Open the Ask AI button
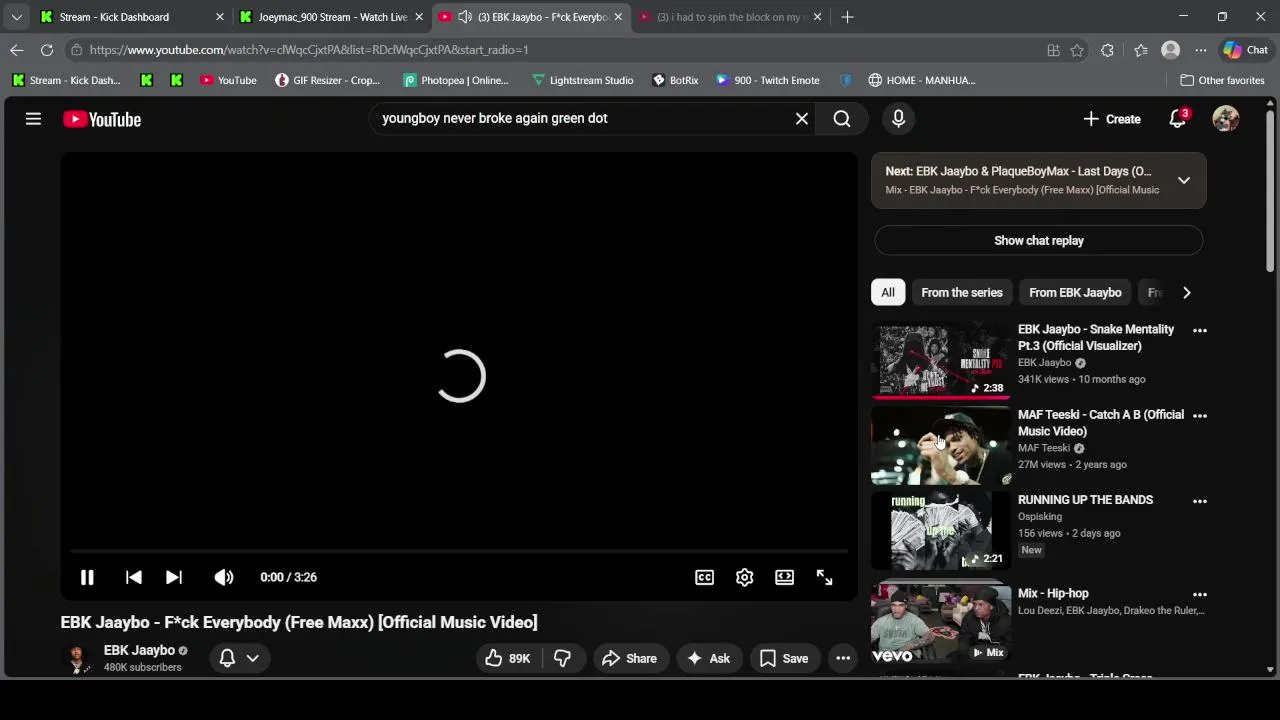 [709, 658]
